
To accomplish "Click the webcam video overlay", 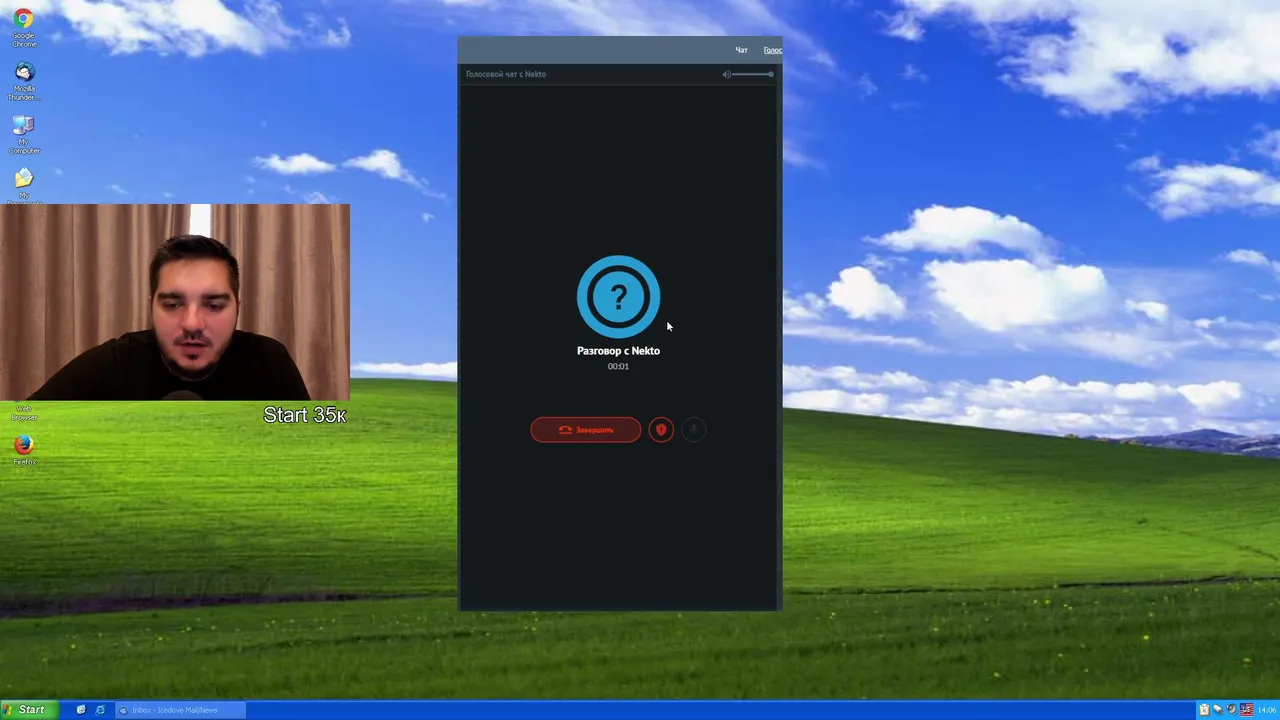I will tap(175, 302).
